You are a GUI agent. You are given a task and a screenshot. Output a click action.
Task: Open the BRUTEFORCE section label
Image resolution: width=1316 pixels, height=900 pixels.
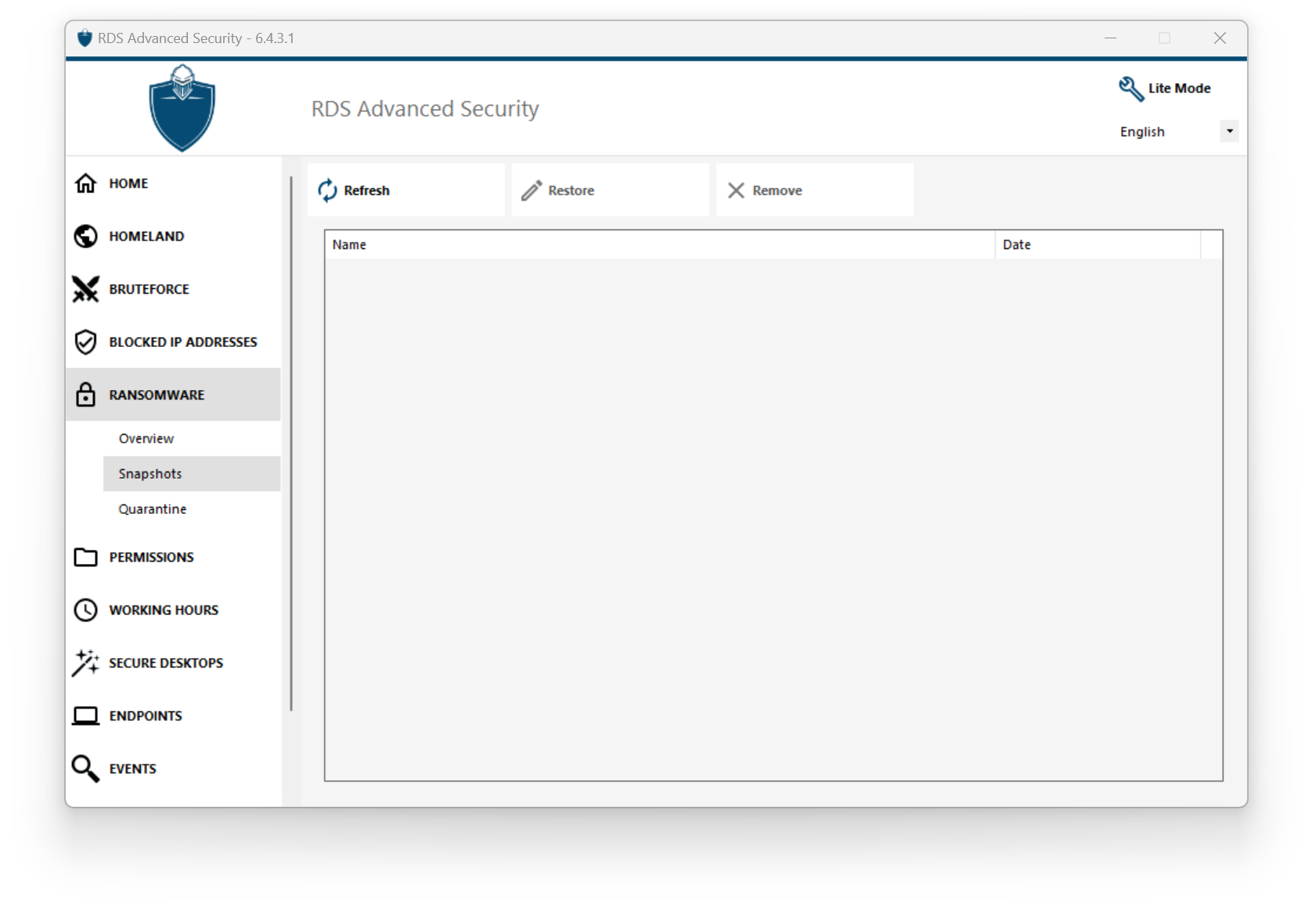(149, 289)
